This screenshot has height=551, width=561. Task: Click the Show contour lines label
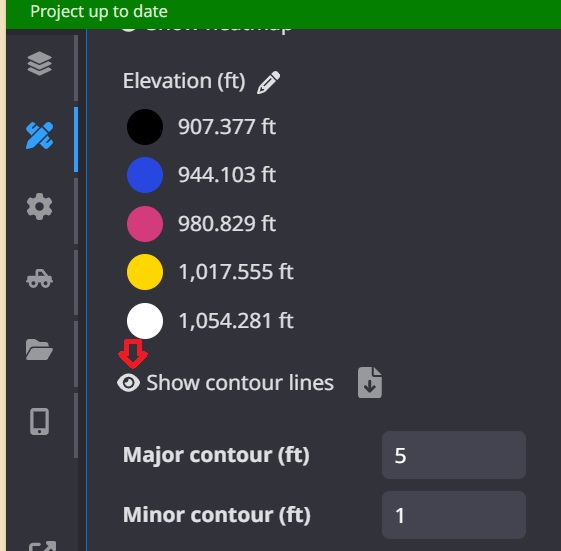pyautogui.click(x=240, y=383)
